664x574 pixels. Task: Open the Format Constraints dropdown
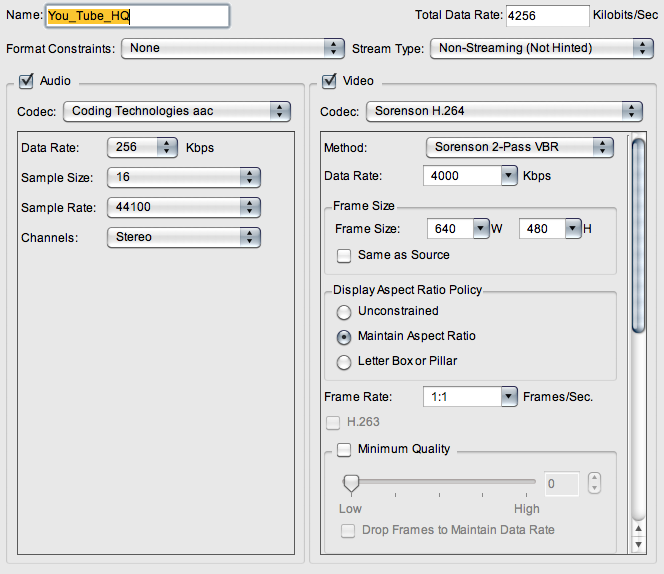coord(232,48)
